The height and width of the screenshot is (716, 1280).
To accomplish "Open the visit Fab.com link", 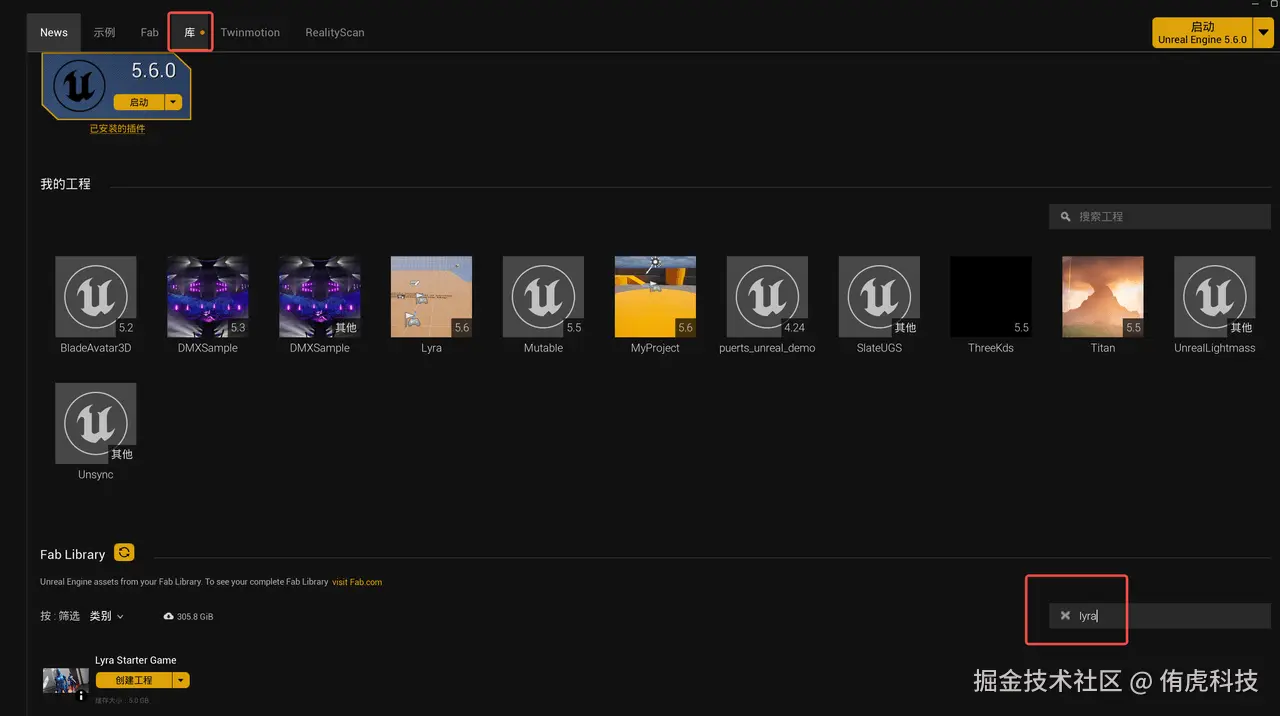I will (357, 582).
